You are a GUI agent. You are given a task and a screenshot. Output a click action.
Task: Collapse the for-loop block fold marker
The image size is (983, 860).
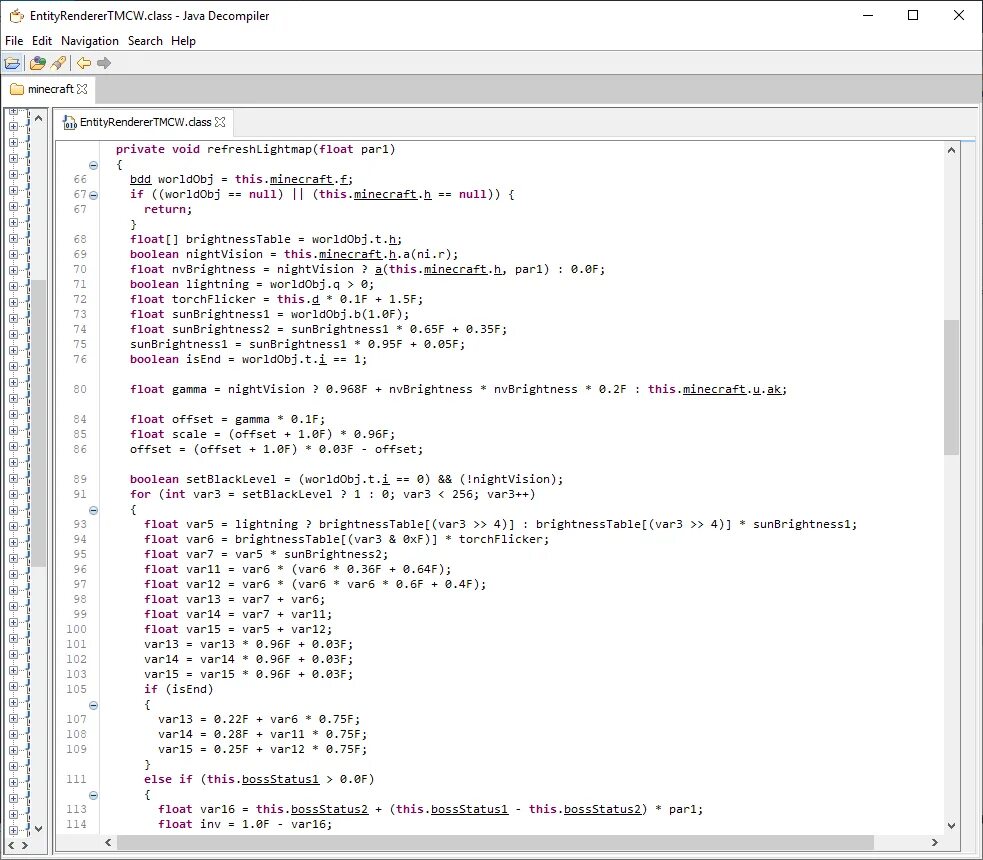pyautogui.click(x=93, y=510)
